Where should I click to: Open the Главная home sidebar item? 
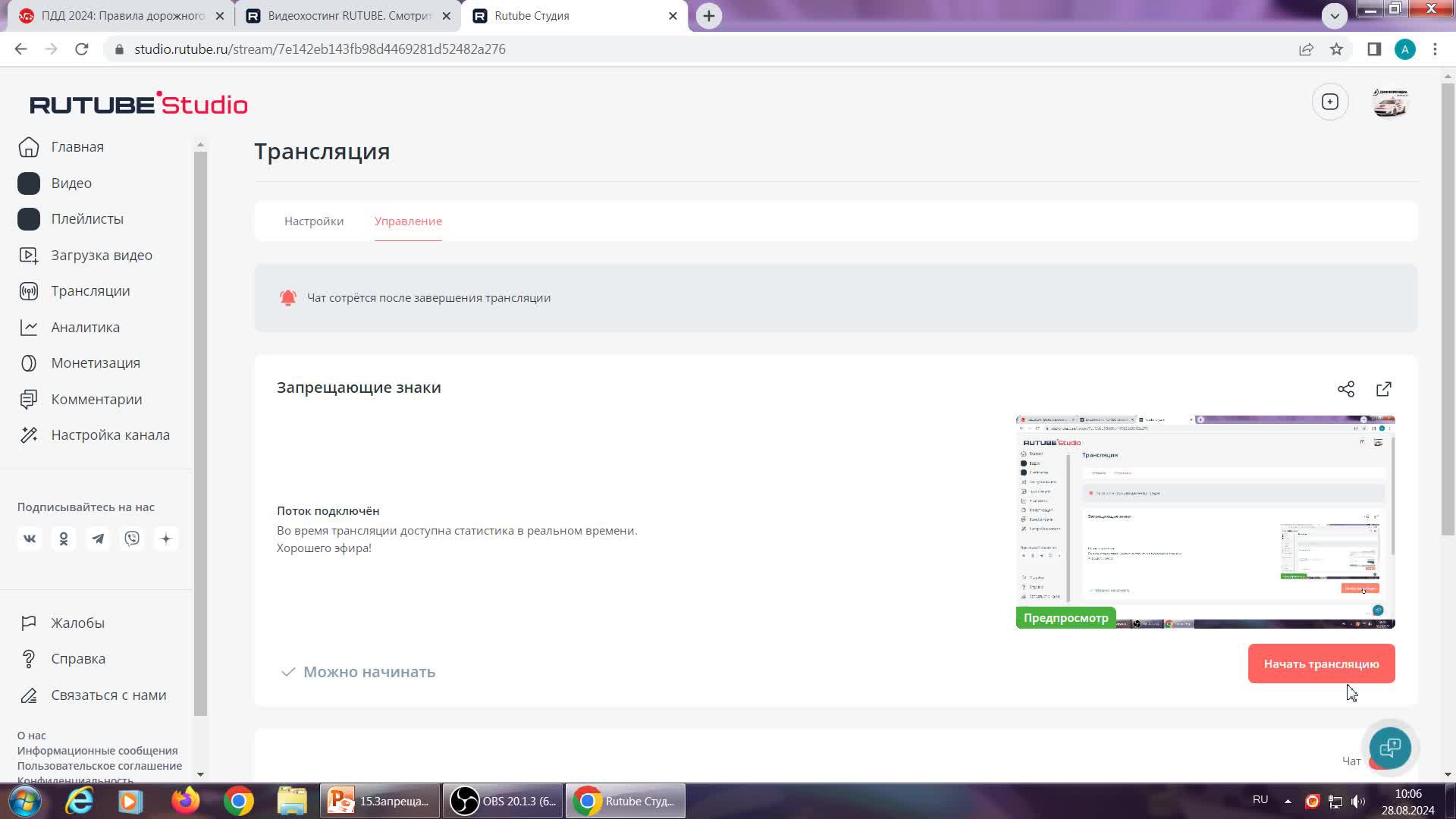77,147
